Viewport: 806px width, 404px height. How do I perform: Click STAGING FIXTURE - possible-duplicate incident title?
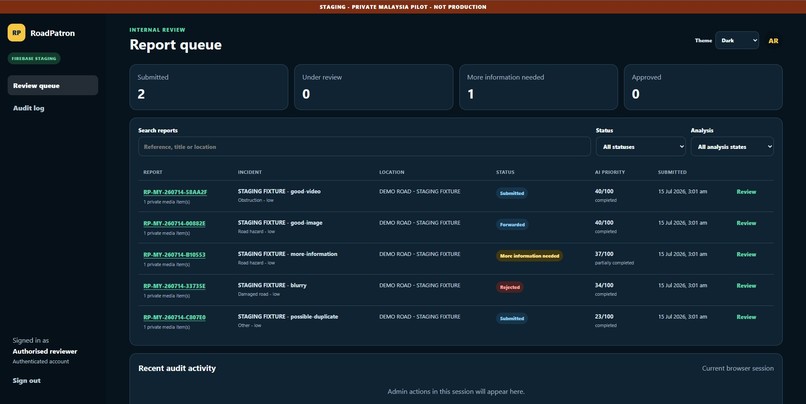pyautogui.click(x=288, y=317)
